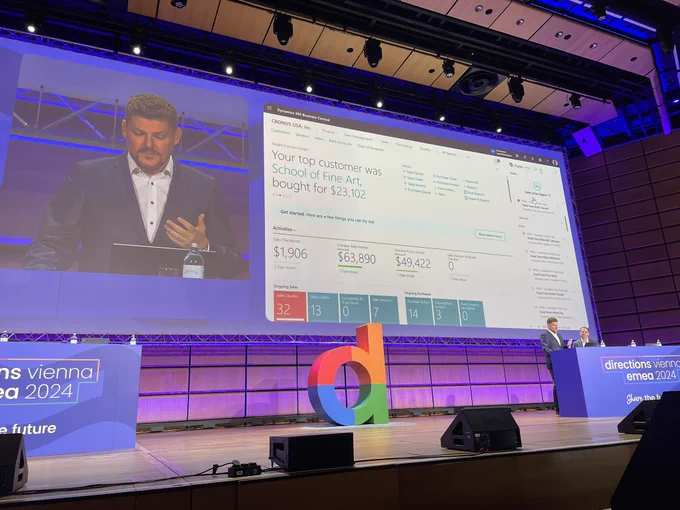Open the settings gear icon in header
The width and height of the screenshot is (680, 510).
point(539,160)
